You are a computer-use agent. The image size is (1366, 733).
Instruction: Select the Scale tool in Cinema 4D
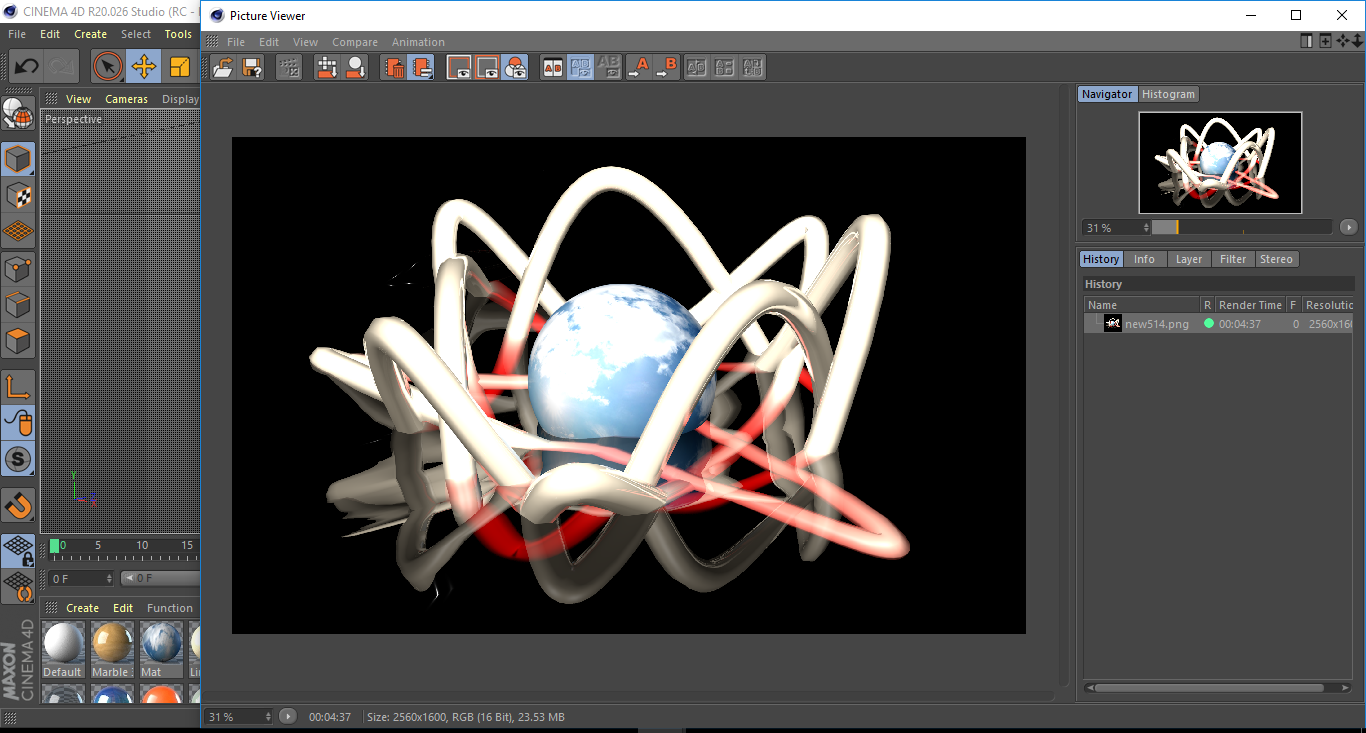[x=180, y=67]
